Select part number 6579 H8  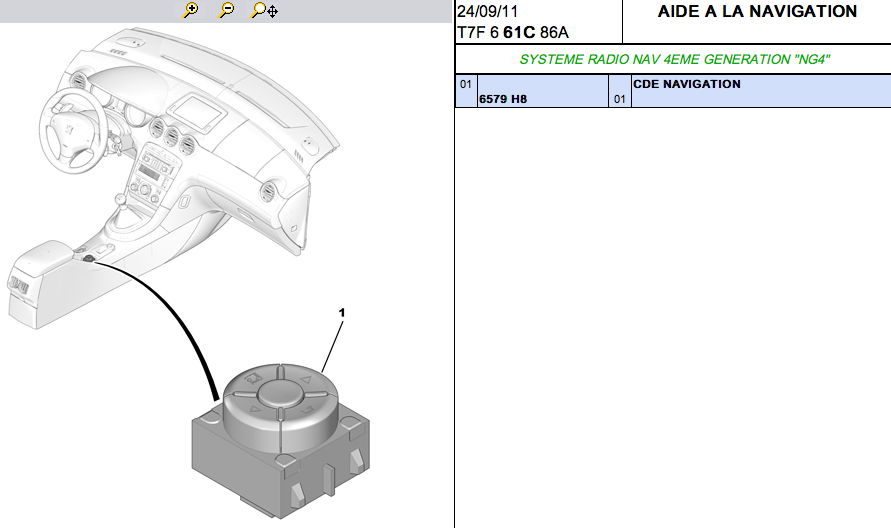click(503, 99)
